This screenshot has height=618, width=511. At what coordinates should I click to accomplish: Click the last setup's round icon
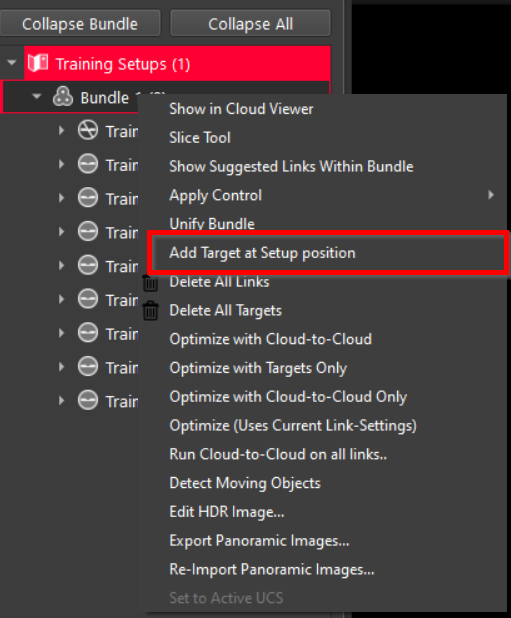[x=87, y=401]
